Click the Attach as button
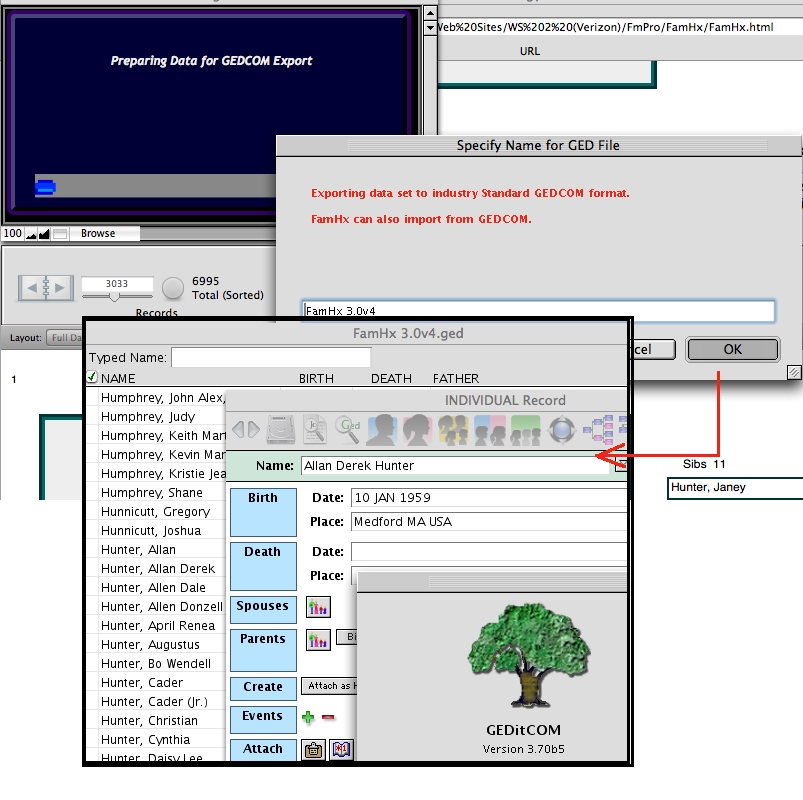The height and width of the screenshot is (800, 803). [x=330, y=686]
